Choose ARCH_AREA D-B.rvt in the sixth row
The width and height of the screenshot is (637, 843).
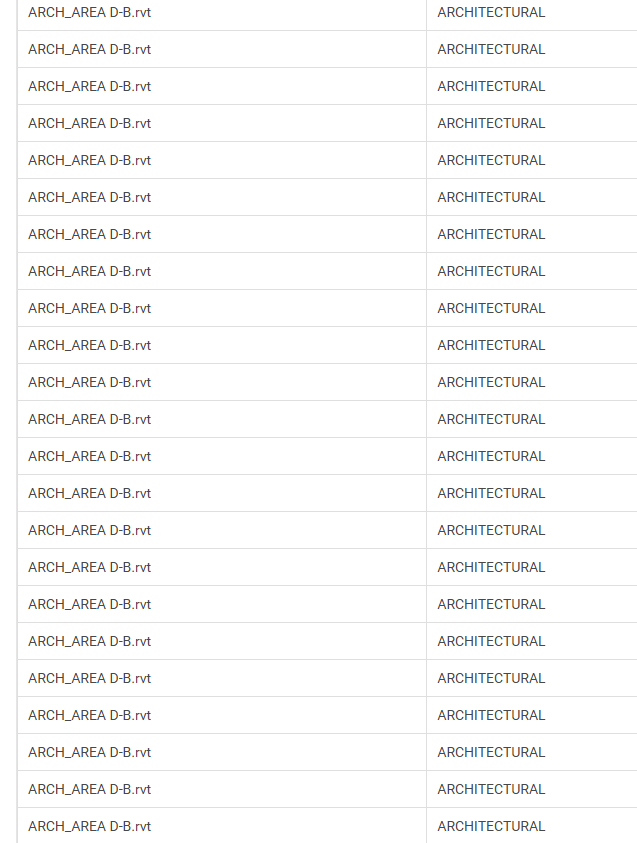[89, 197]
